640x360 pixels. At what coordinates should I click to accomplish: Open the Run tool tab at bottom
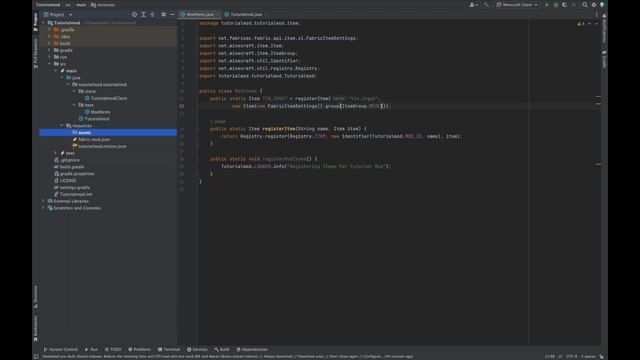tap(91, 349)
